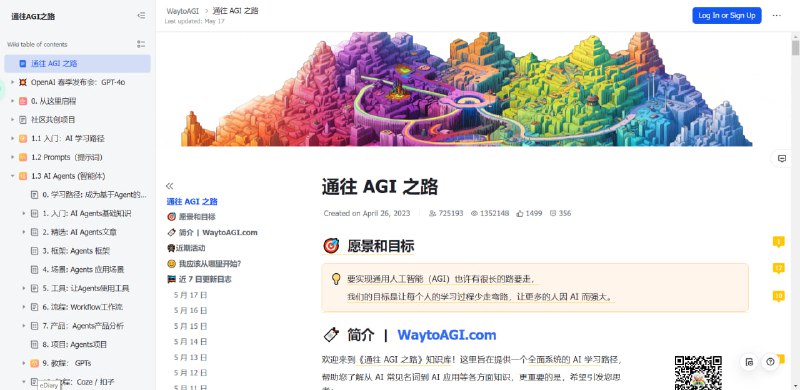
Task: Collapse the page outline with double chevron
Action: (169, 186)
